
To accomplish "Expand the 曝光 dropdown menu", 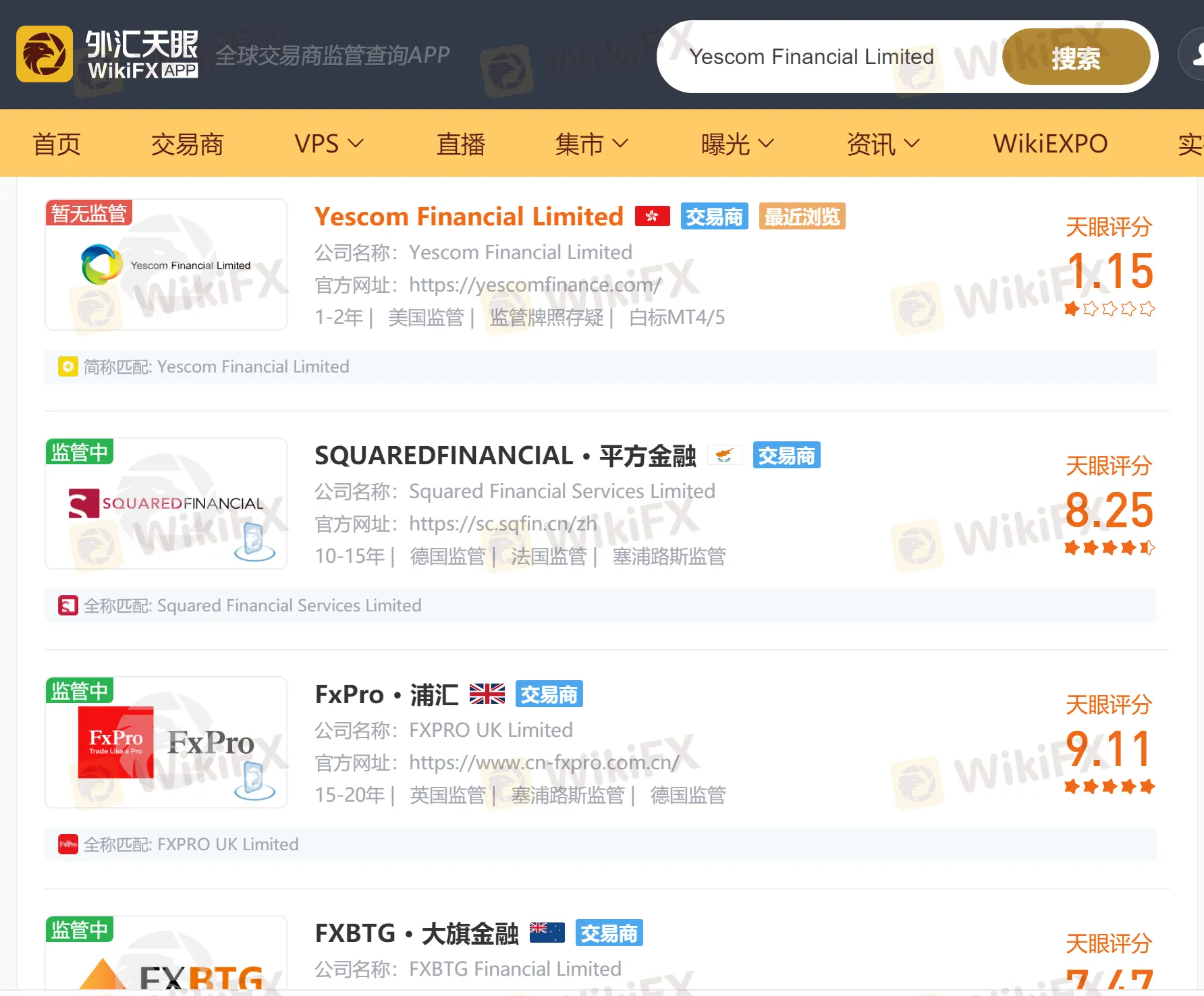I will [x=737, y=144].
